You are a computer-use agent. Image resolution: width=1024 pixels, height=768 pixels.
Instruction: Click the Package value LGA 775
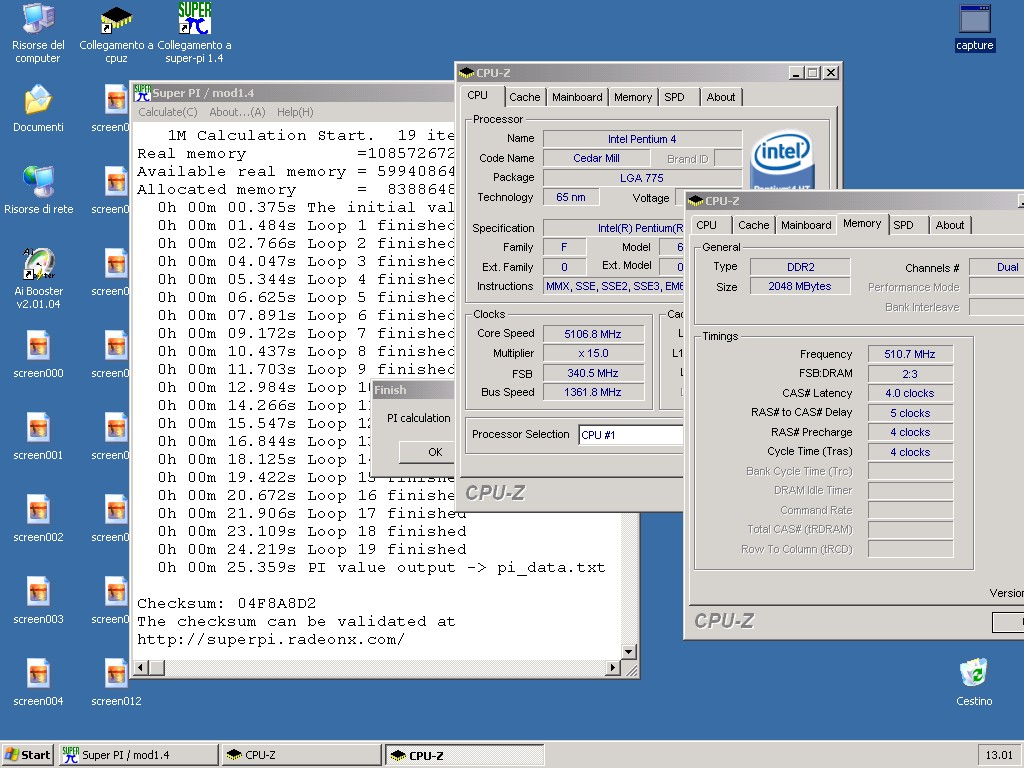tap(642, 178)
